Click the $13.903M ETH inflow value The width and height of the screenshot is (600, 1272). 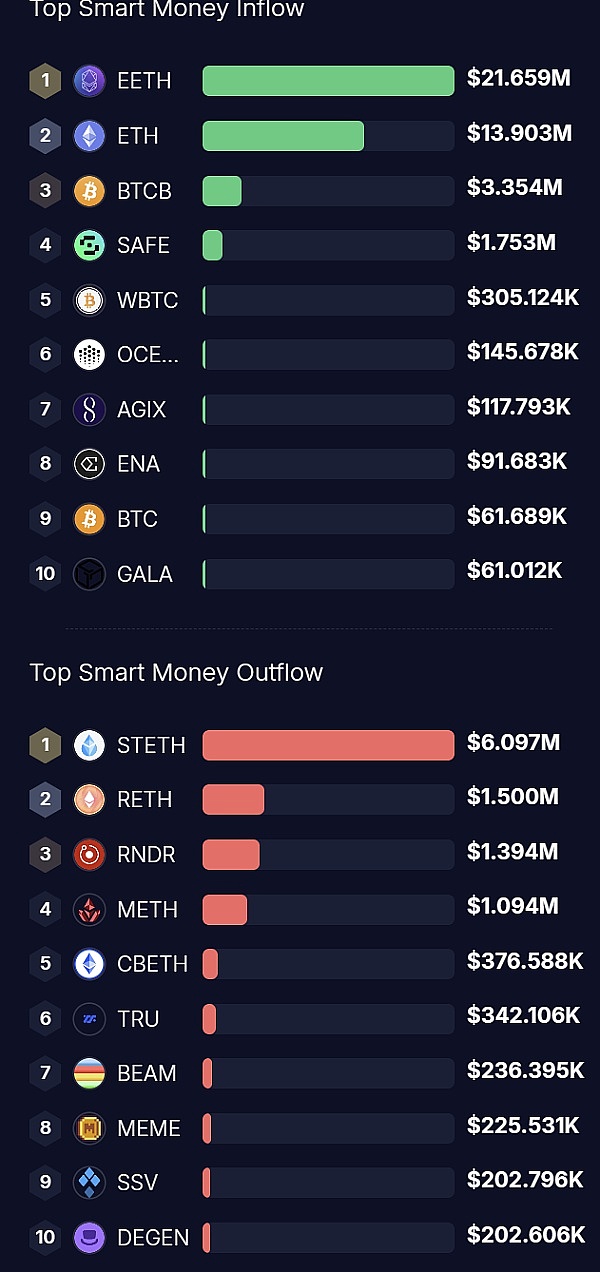pos(519,133)
